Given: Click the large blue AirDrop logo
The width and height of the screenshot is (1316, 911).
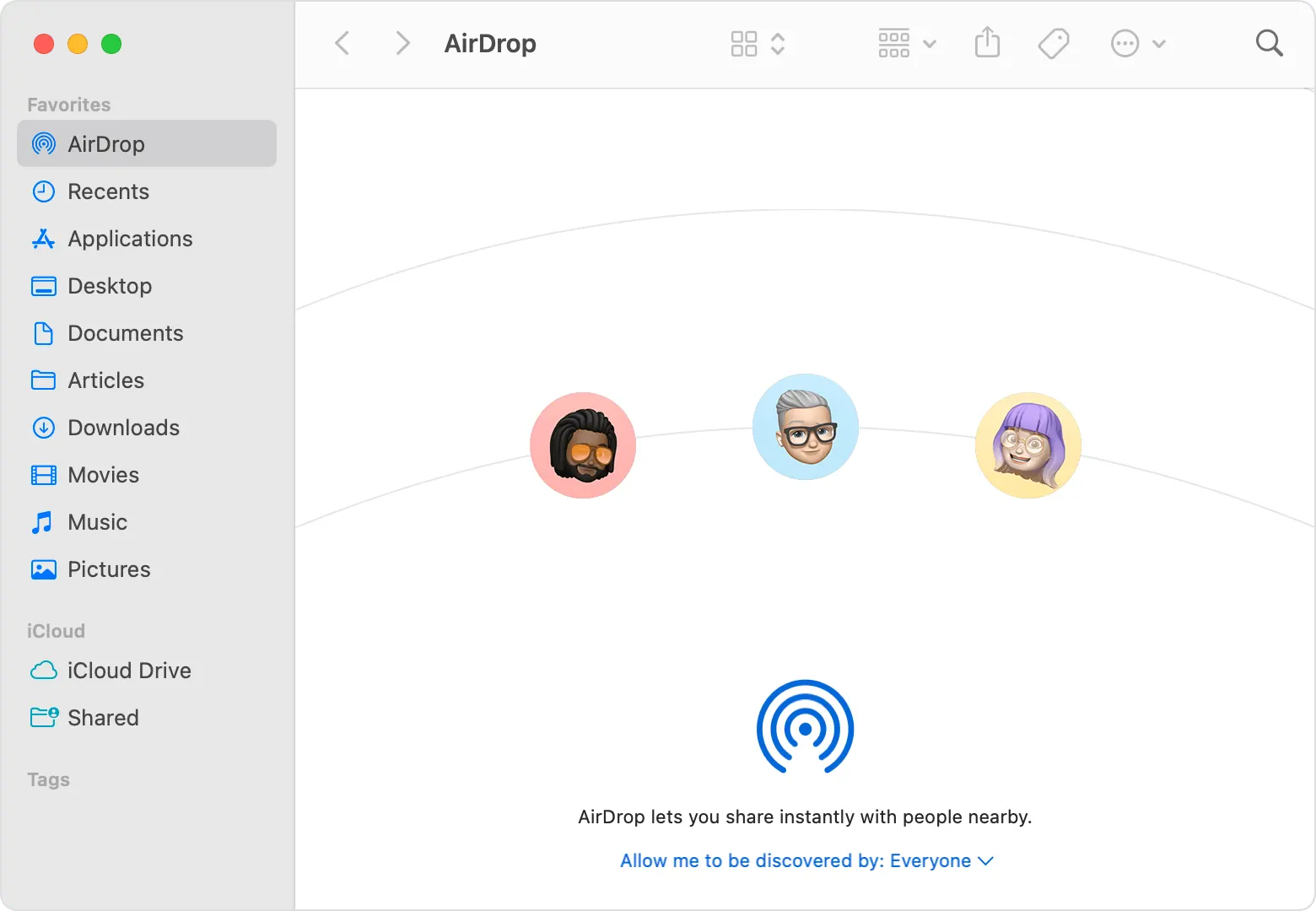Looking at the screenshot, I should [806, 726].
